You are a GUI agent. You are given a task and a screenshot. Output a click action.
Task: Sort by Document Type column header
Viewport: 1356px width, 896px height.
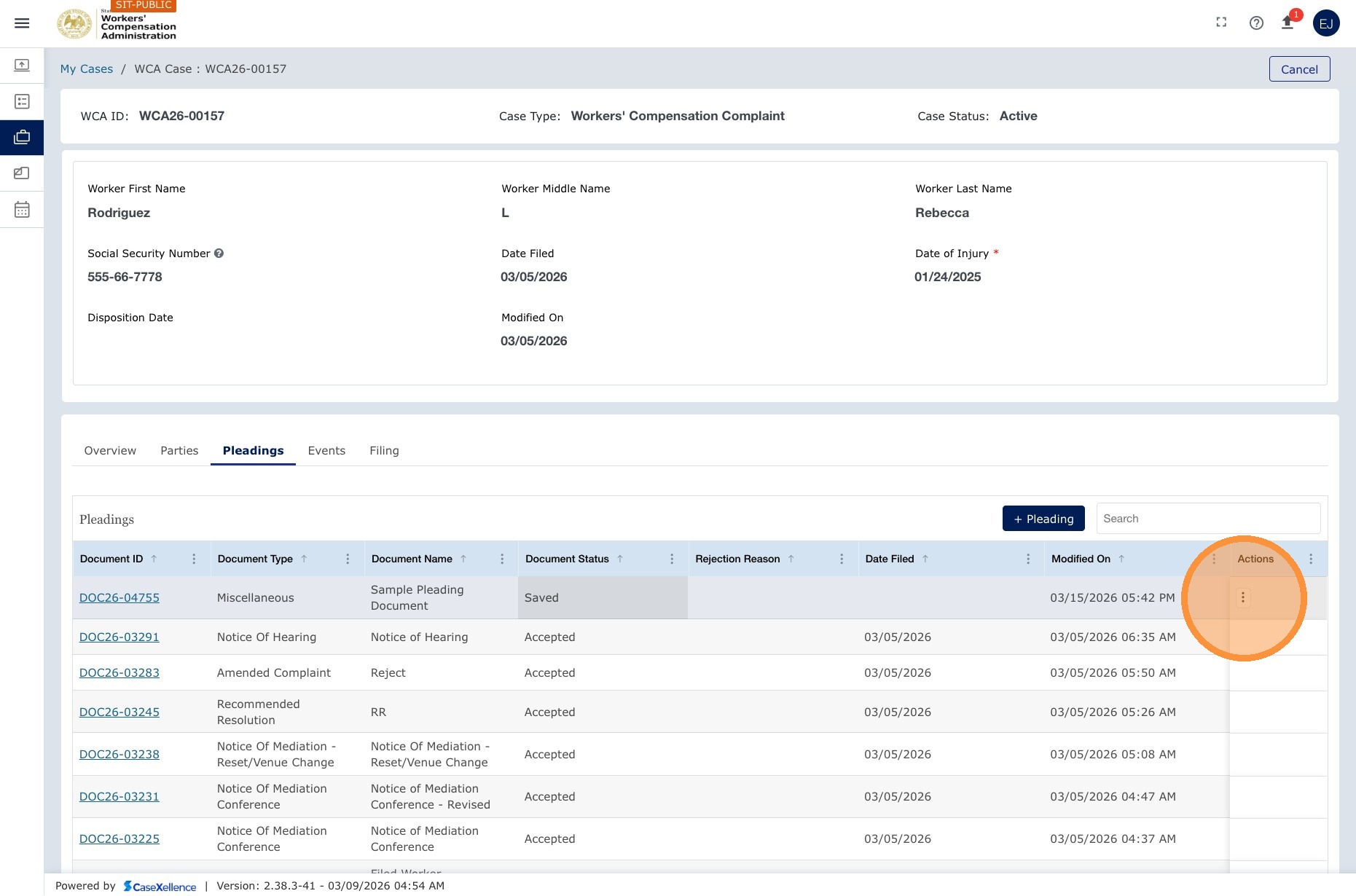tap(255, 559)
